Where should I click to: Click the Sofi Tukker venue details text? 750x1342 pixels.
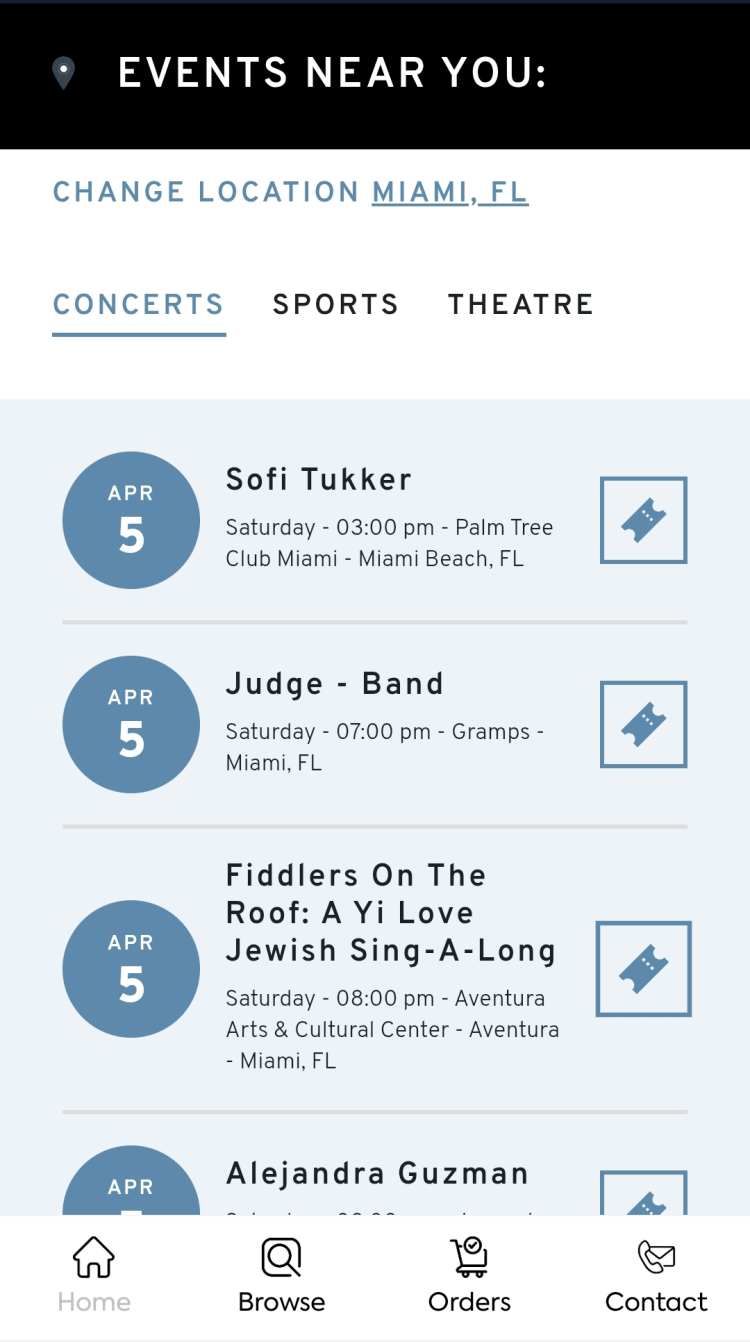(x=389, y=543)
